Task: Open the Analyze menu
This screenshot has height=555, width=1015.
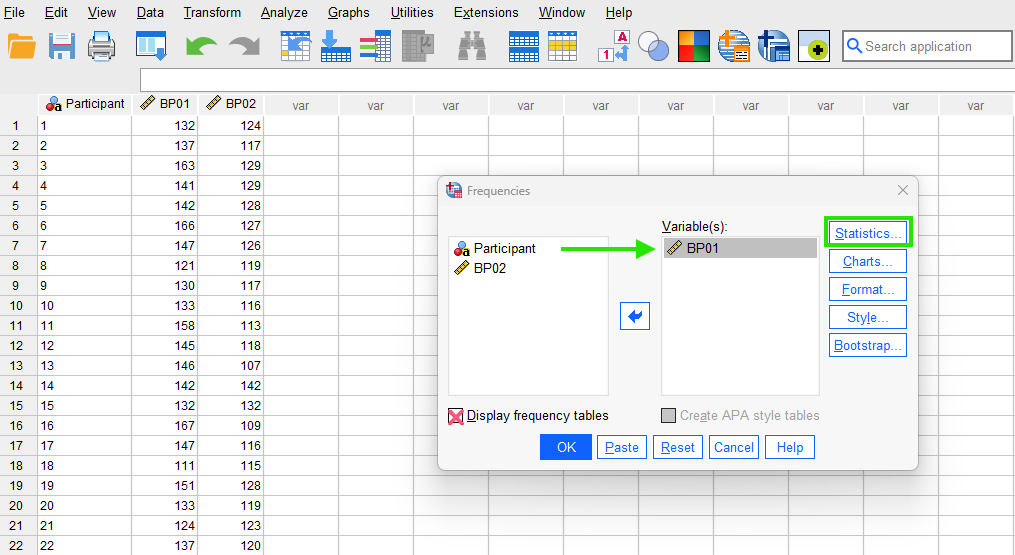Action: pos(284,12)
